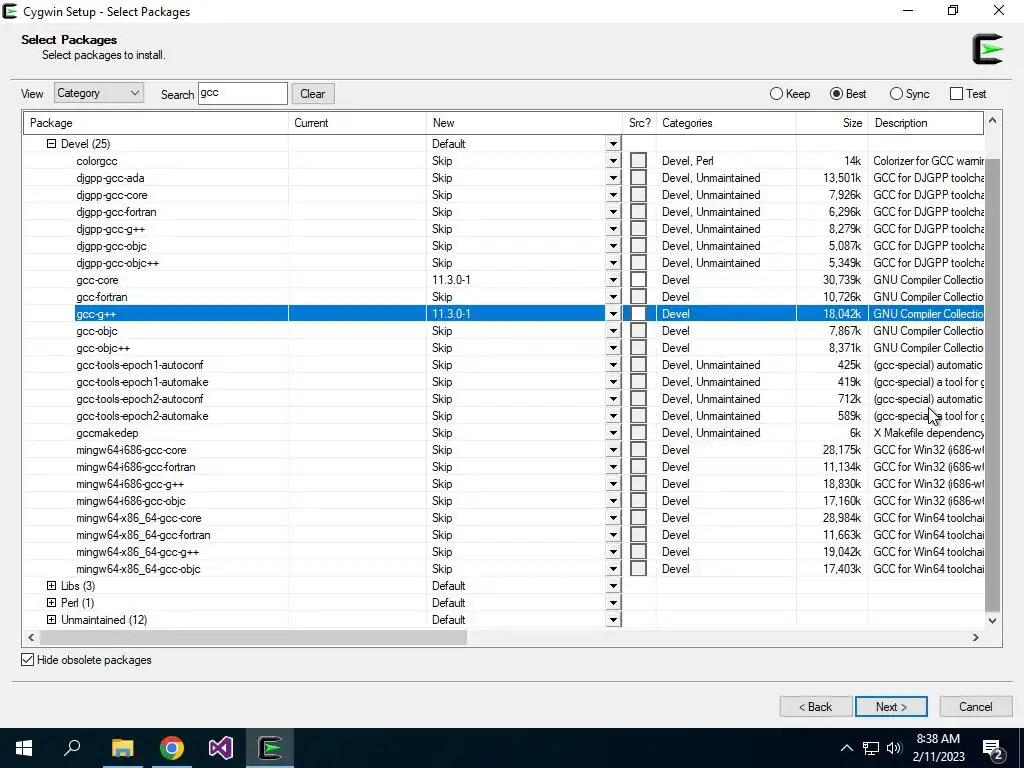Open taskbar search magnifier
The image size is (1024, 768).
(72, 748)
